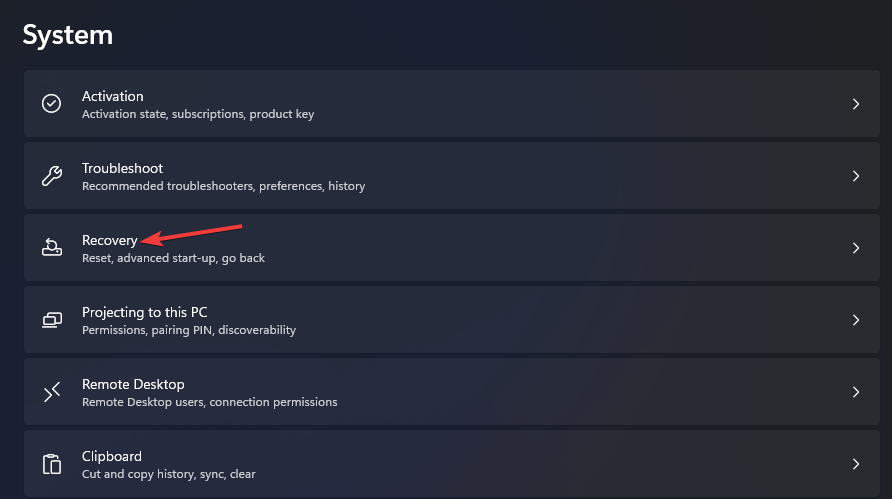Click the Activation checkmark circle icon

51,104
